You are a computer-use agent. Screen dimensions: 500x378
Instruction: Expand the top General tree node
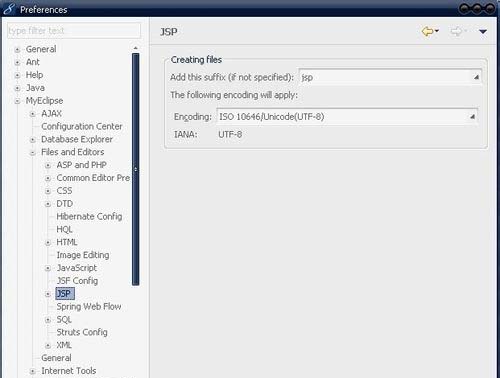[17, 50]
